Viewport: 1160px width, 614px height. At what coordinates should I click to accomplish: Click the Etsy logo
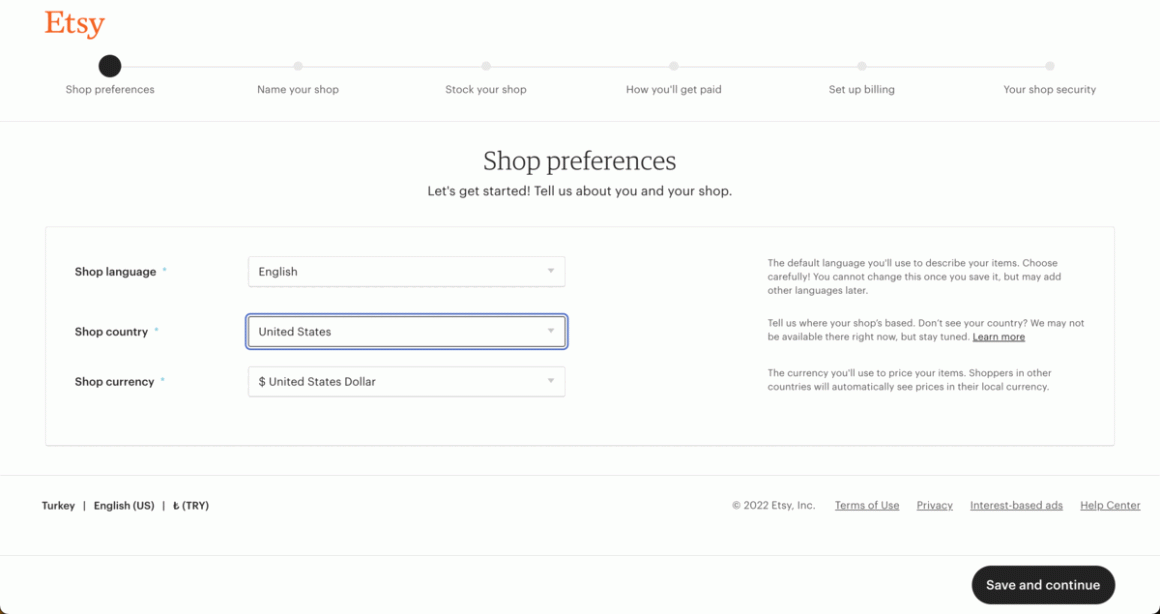pyautogui.click(x=74, y=22)
